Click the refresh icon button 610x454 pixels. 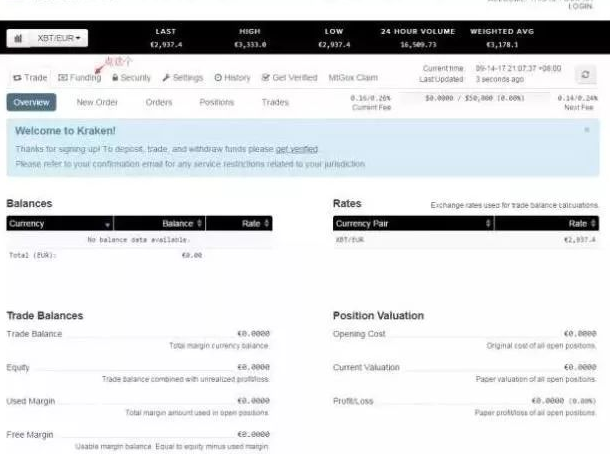click(x=586, y=75)
